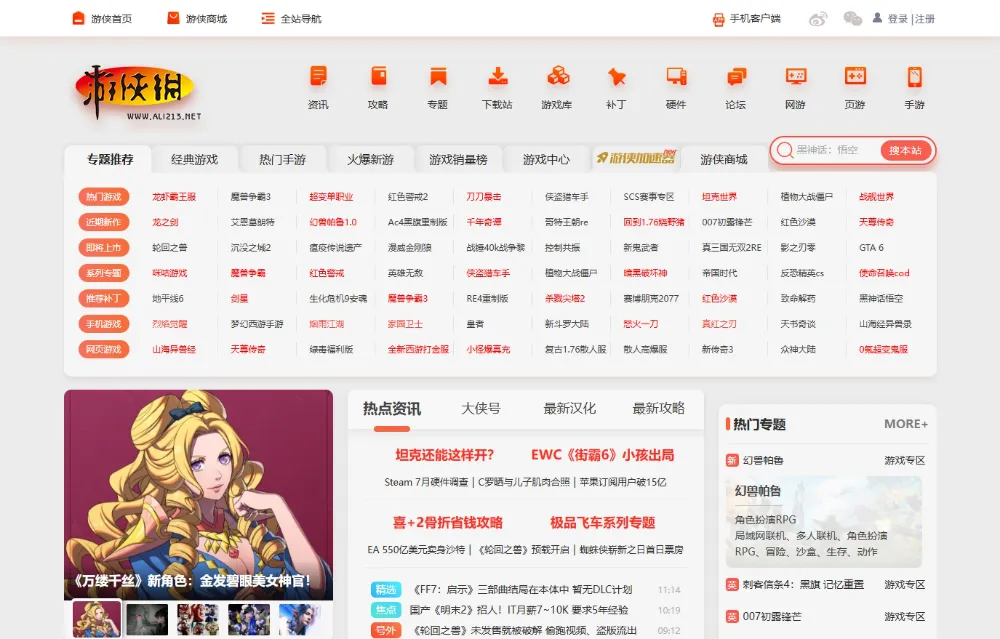The width and height of the screenshot is (1000, 639).
Task: Focus the search input field
Action: pos(835,150)
